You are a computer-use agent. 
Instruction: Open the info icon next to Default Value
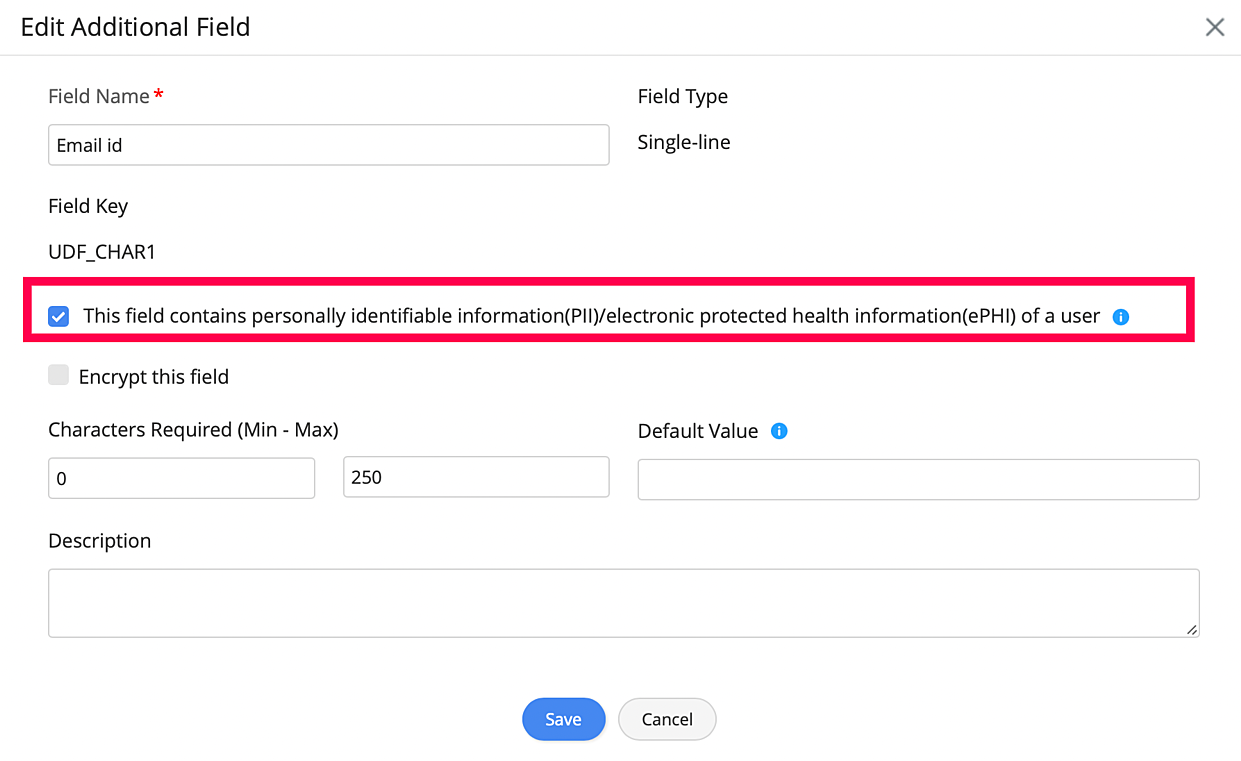tap(780, 432)
